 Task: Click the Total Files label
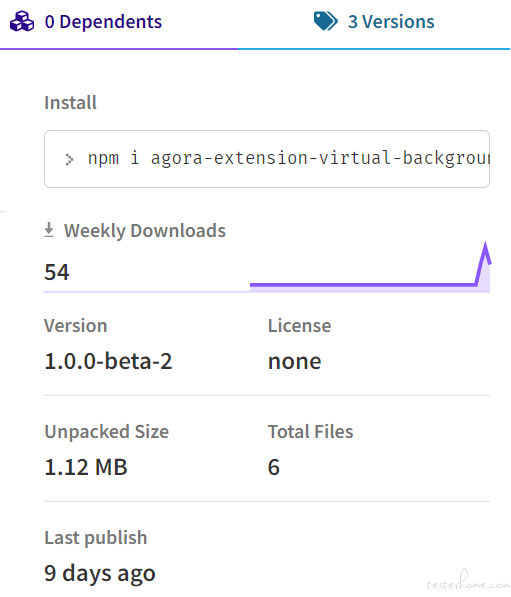click(311, 431)
